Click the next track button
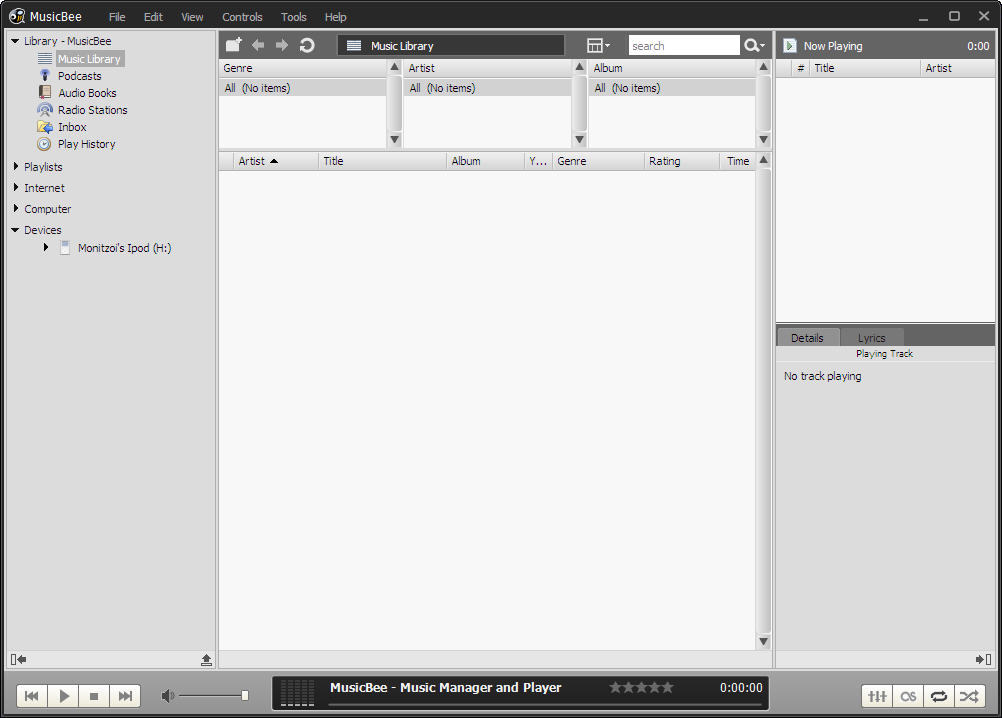 point(125,696)
